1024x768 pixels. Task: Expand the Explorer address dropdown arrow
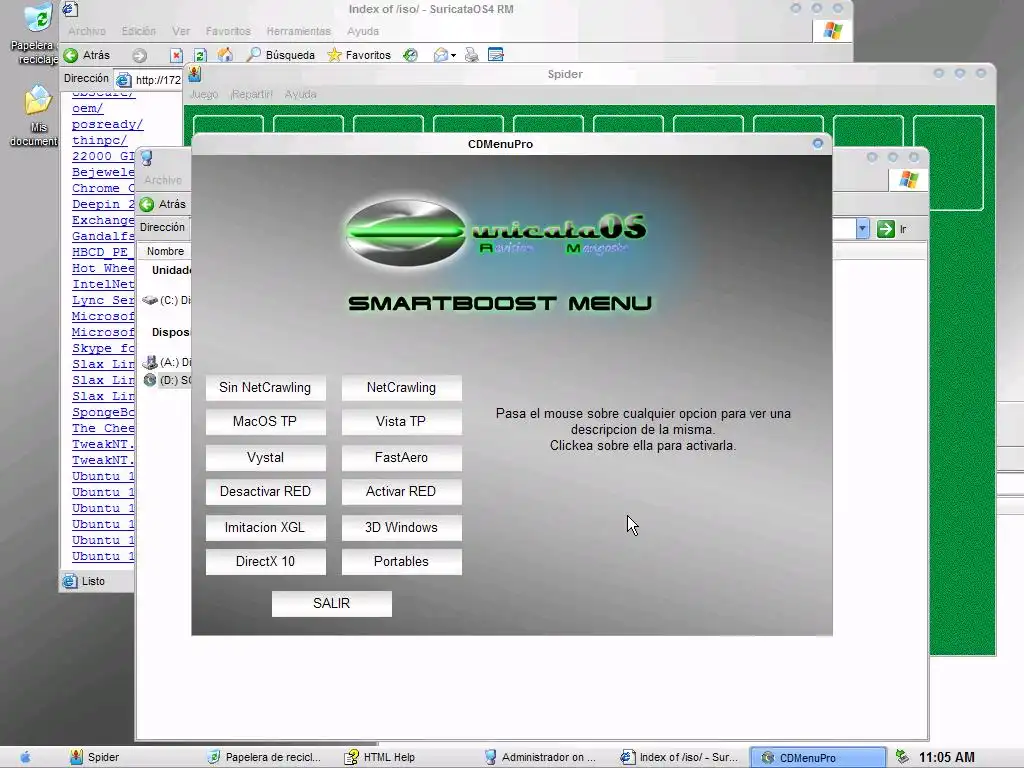coord(862,229)
